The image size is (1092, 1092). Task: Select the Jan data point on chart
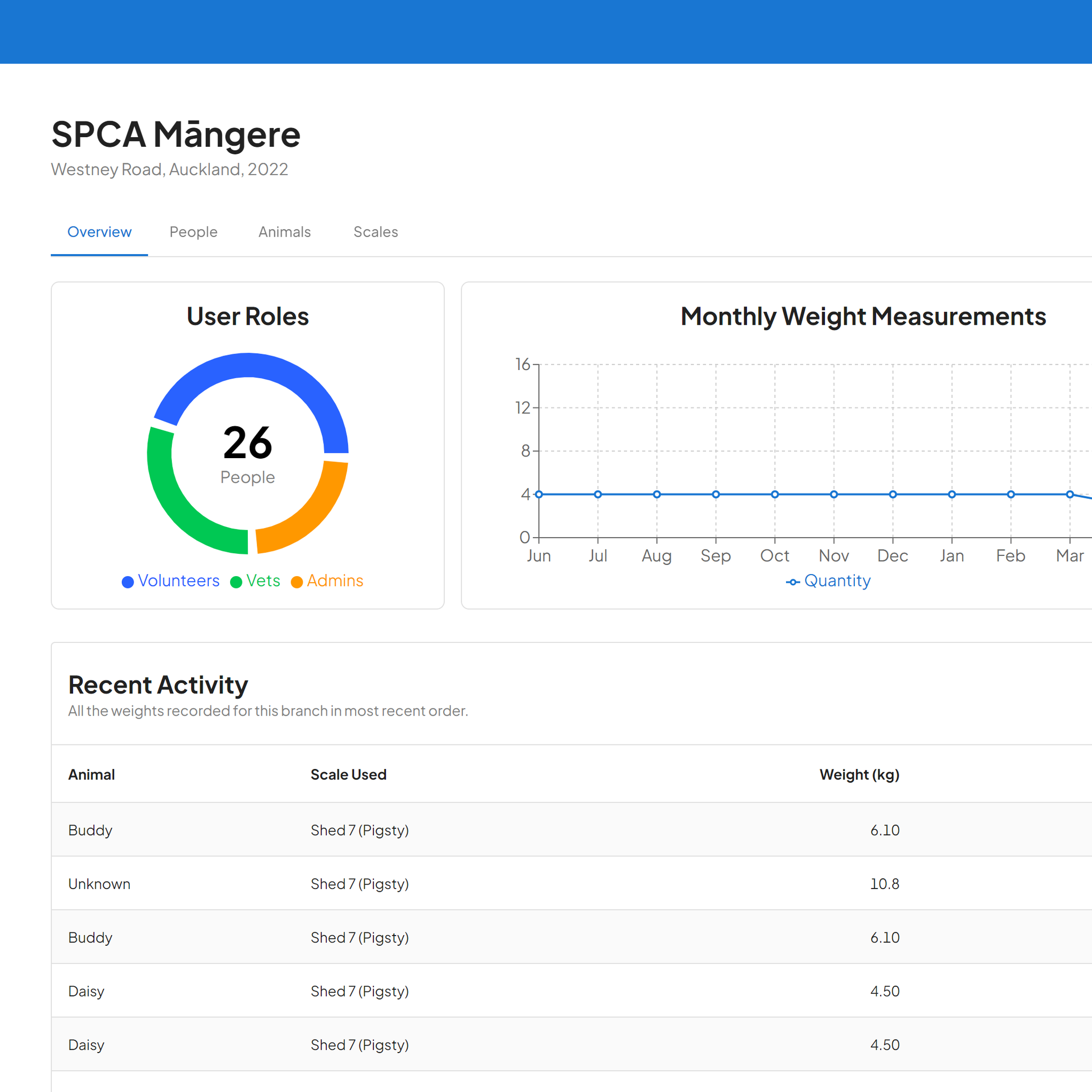point(952,494)
